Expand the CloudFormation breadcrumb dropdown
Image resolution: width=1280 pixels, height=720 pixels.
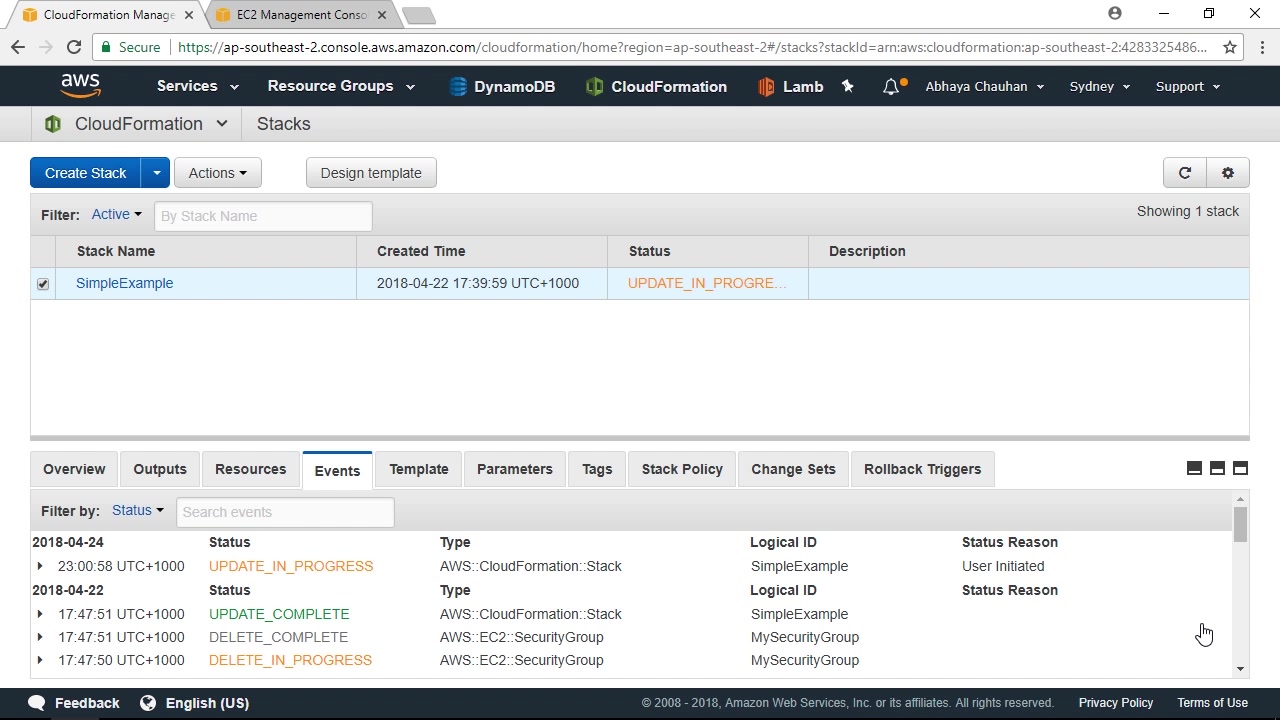[222, 124]
